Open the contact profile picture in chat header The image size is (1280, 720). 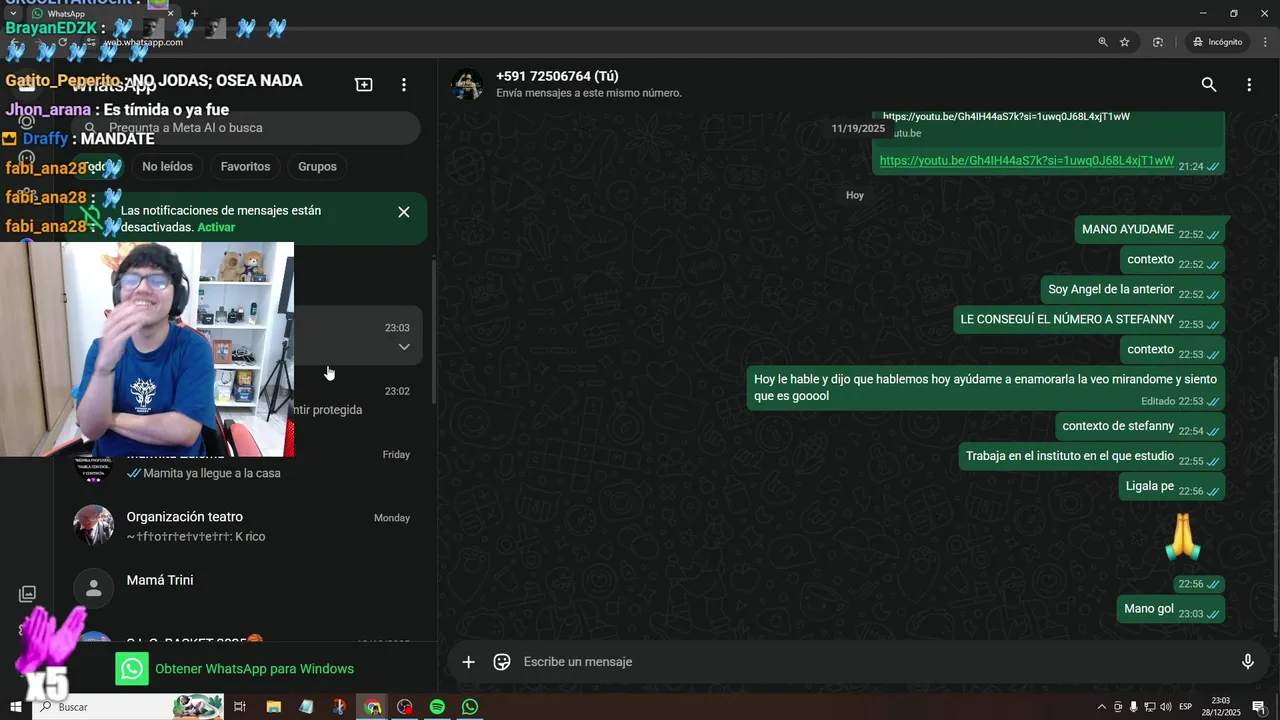coord(467,85)
